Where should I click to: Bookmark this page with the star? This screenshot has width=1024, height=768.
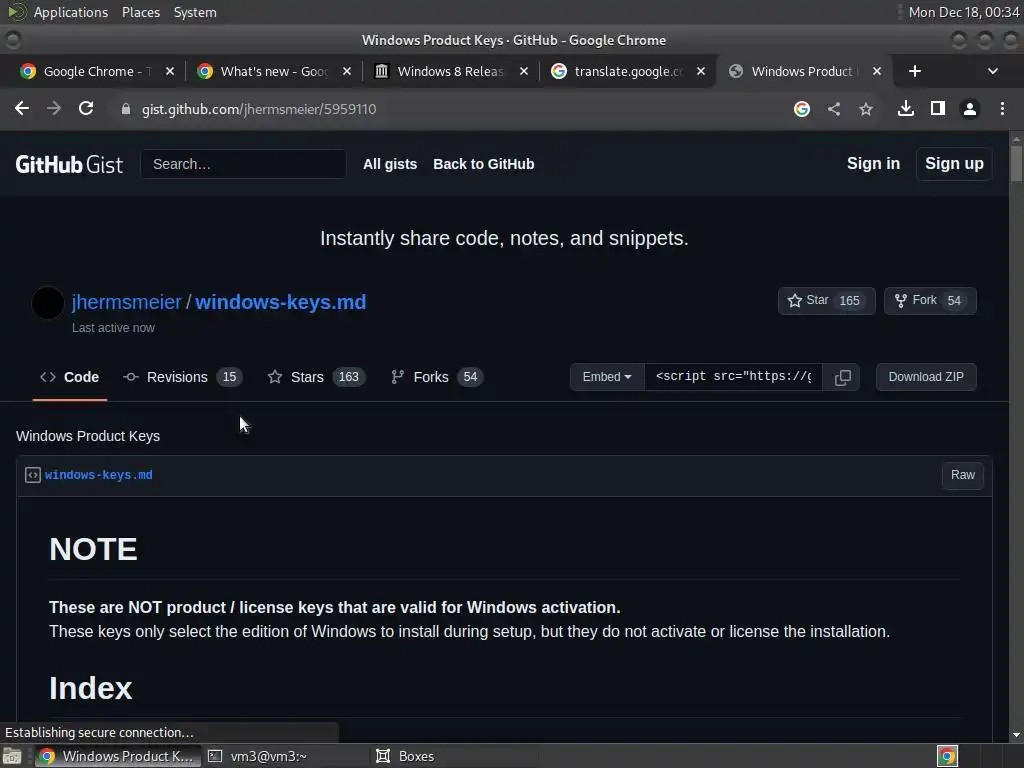[866, 109]
